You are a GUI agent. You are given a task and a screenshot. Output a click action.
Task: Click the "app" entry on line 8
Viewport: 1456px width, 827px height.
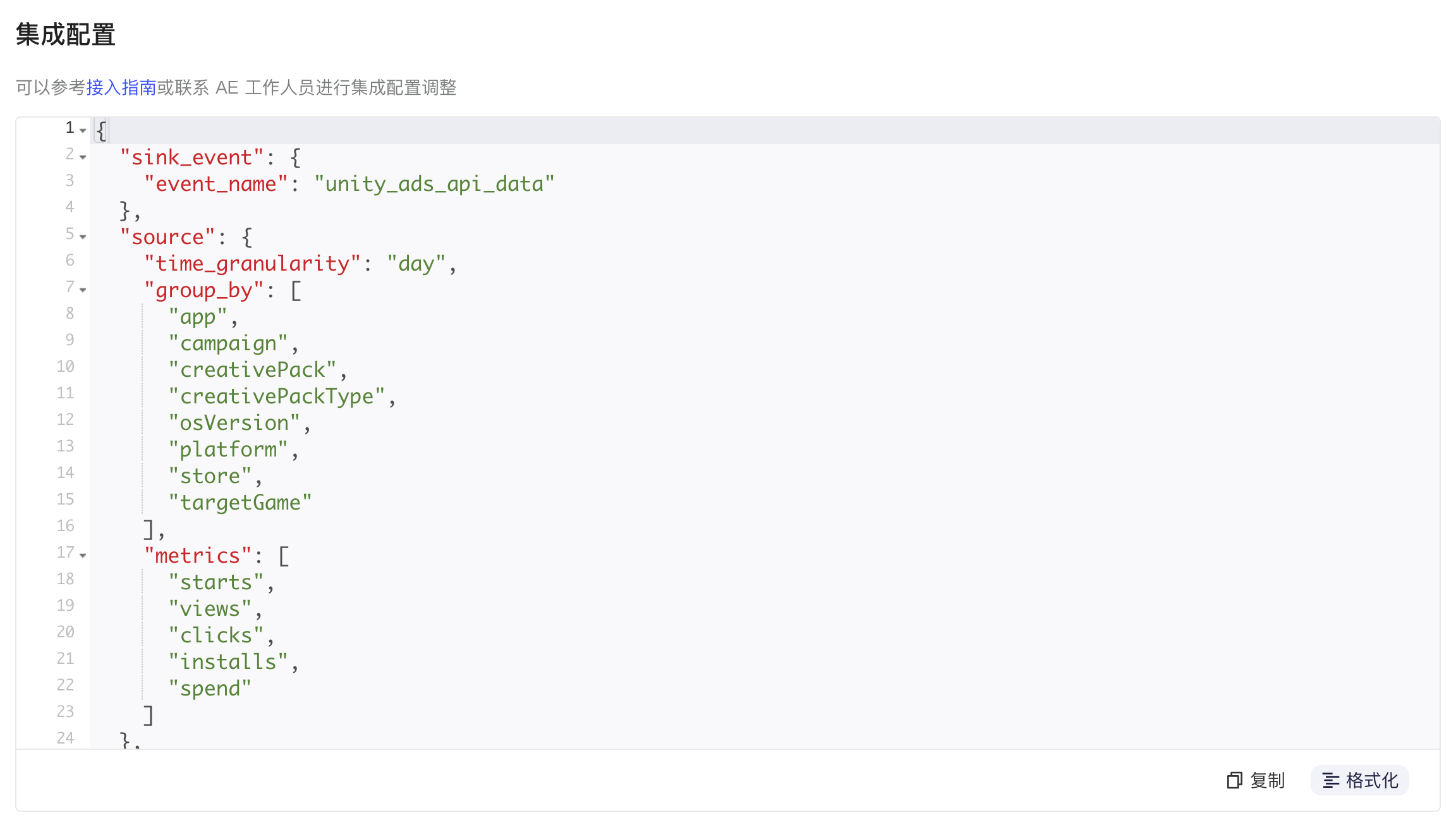198,317
